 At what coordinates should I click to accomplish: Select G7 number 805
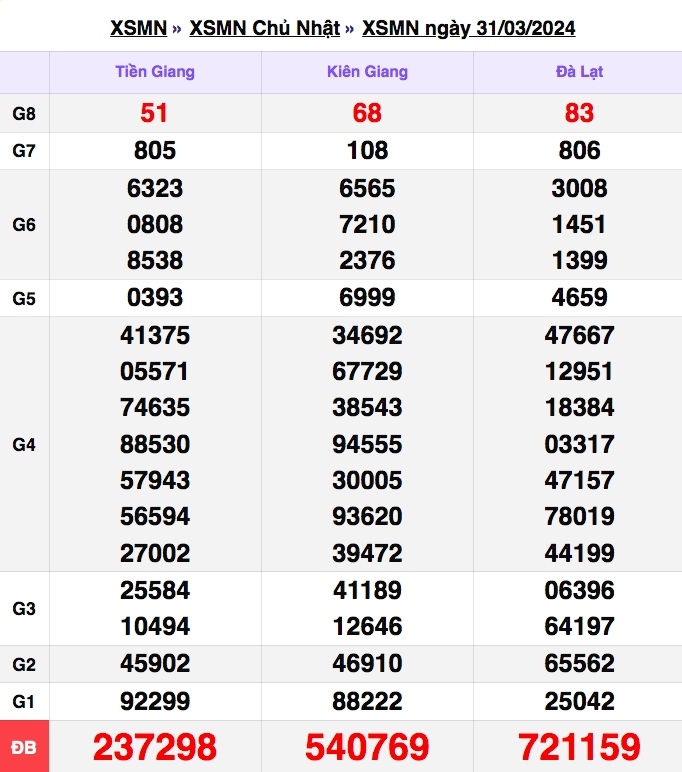coord(155,150)
